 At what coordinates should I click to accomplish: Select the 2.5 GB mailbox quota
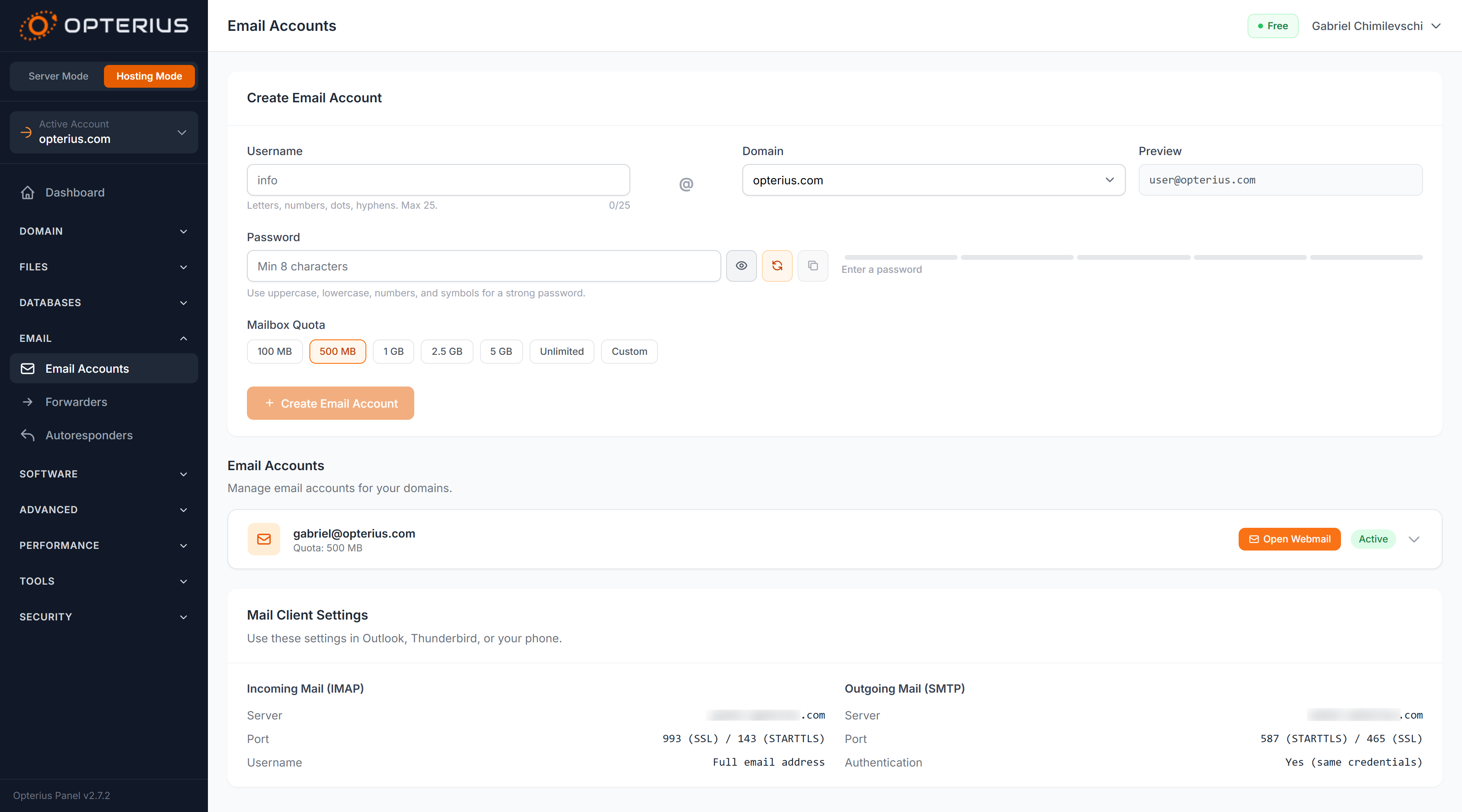447,351
